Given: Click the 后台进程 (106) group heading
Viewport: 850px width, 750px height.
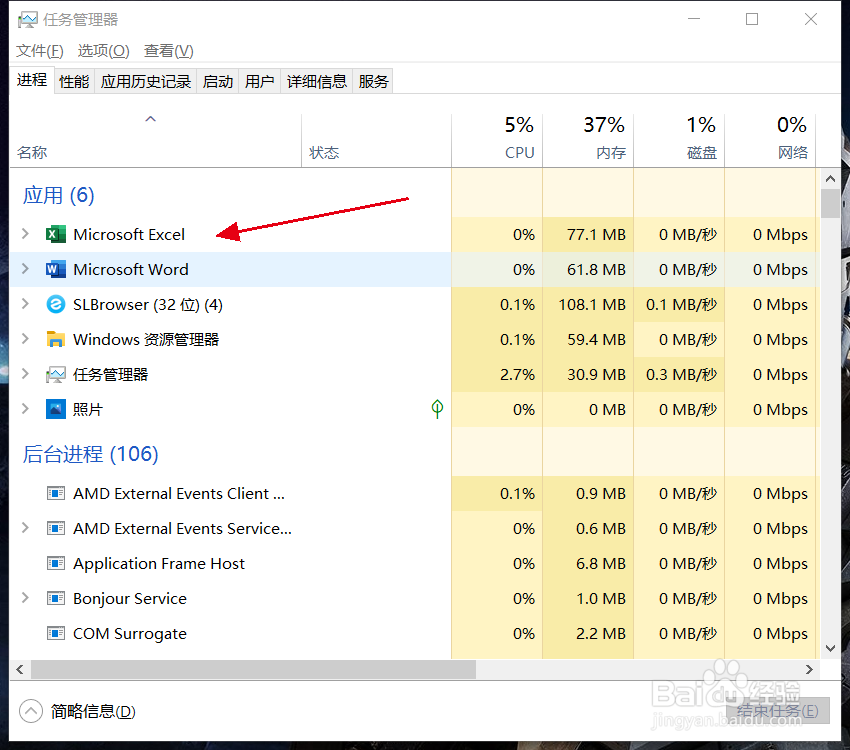Looking at the screenshot, I should [91, 454].
